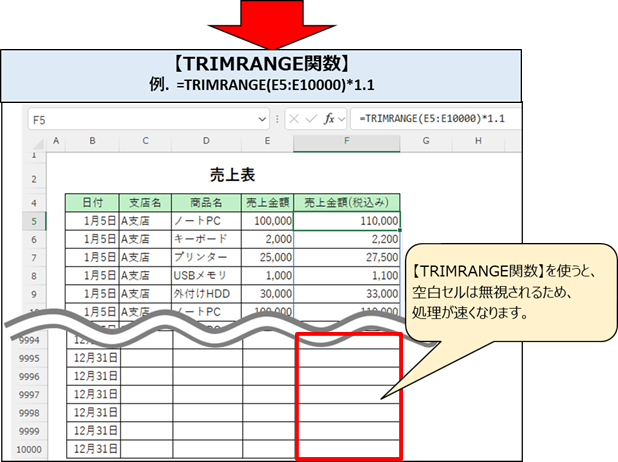Select column B header

92,142
